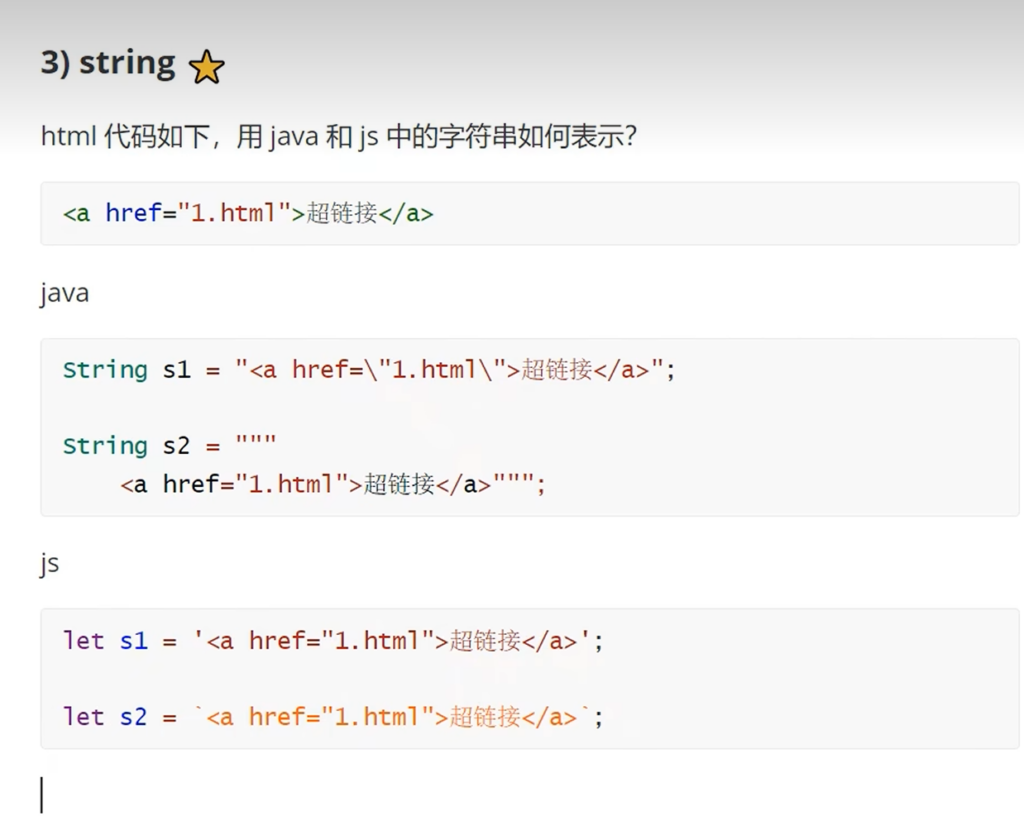Image resolution: width=1024 pixels, height=816 pixels.
Task: Select the "java" section label
Action: click(64, 293)
